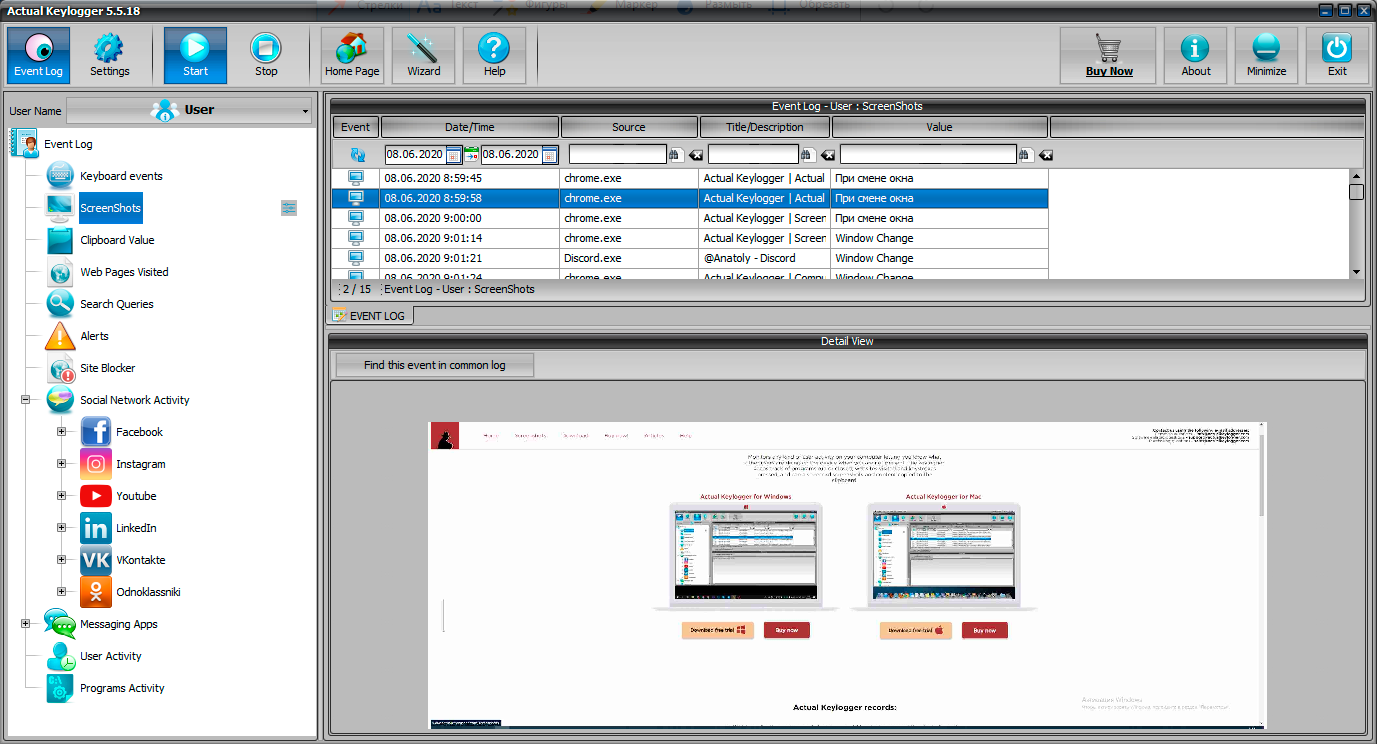Select ScreenShots in the tree
This screenshot has height=744, width=1377.
111,208
